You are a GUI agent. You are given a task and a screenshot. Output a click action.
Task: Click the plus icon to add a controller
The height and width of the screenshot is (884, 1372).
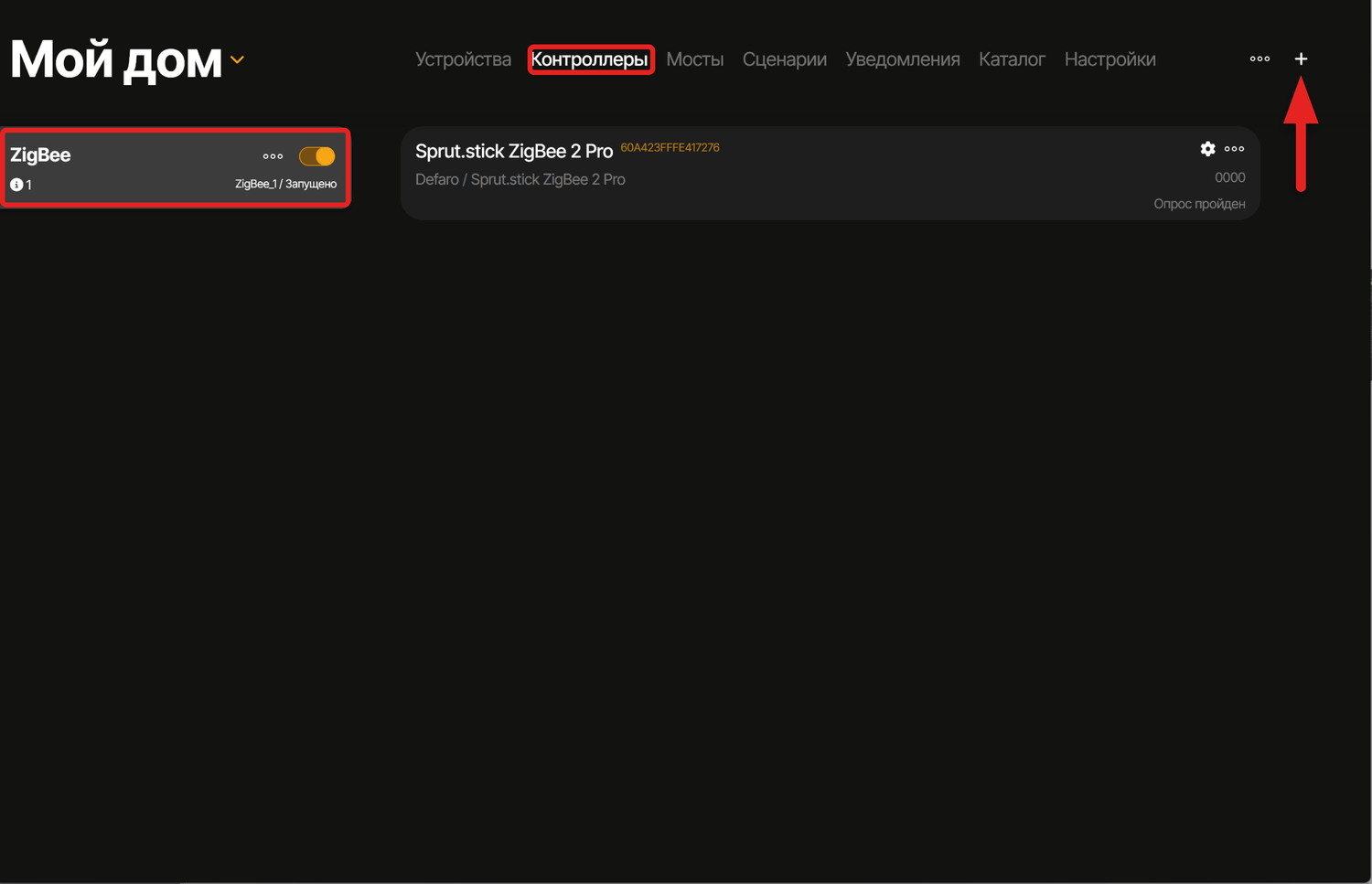[1301, 59]
